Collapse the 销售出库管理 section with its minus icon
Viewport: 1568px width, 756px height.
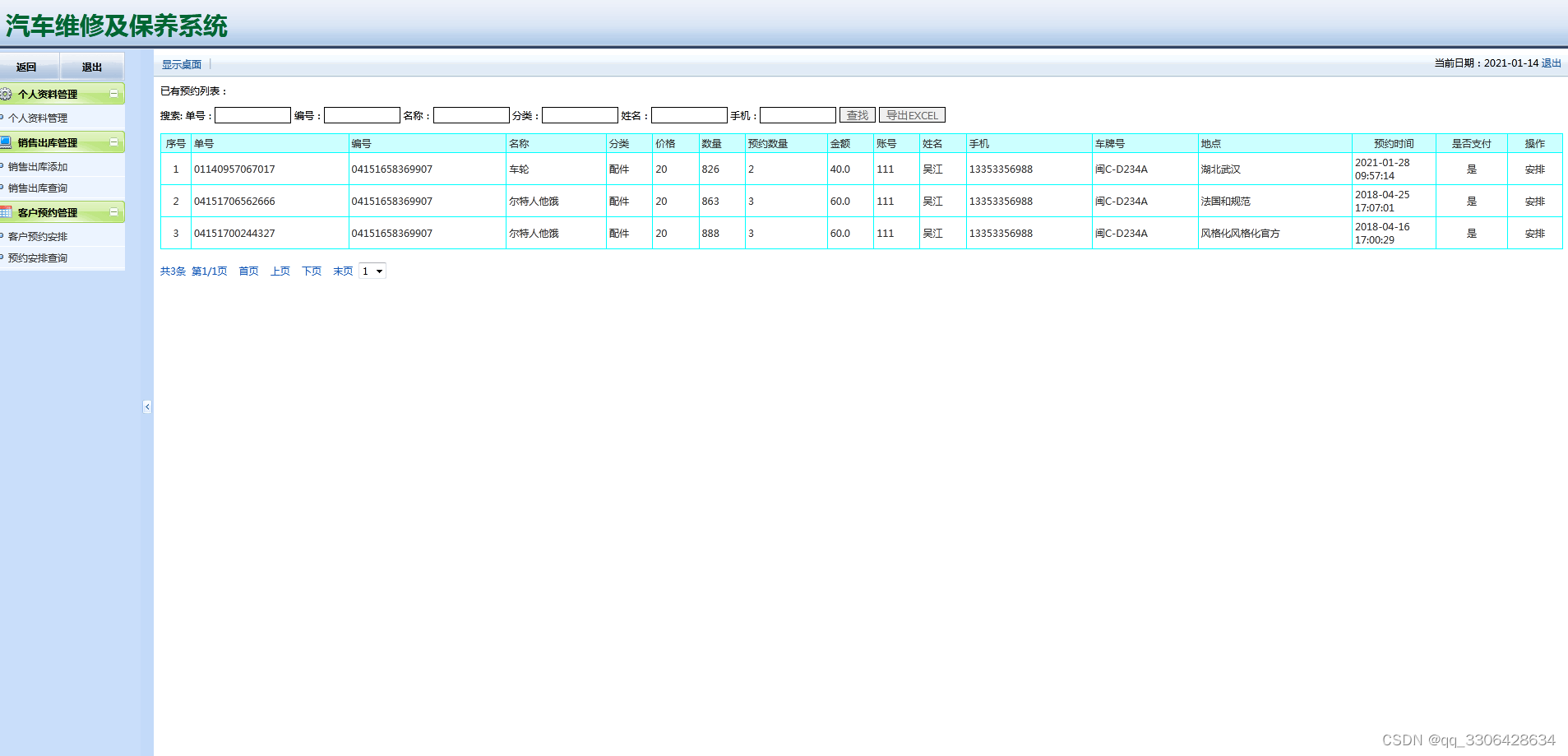pos(114,142)
